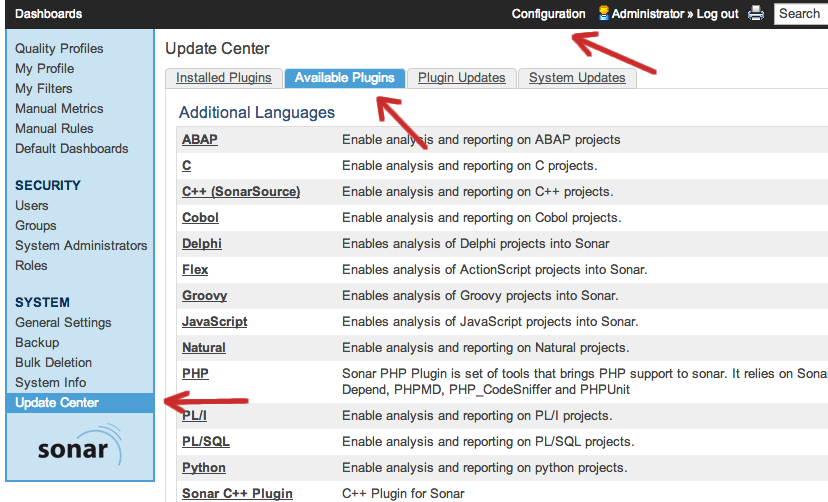Click the SYSTEM section header
Viewport: 828px width, 502px height.
coord(42,302)
